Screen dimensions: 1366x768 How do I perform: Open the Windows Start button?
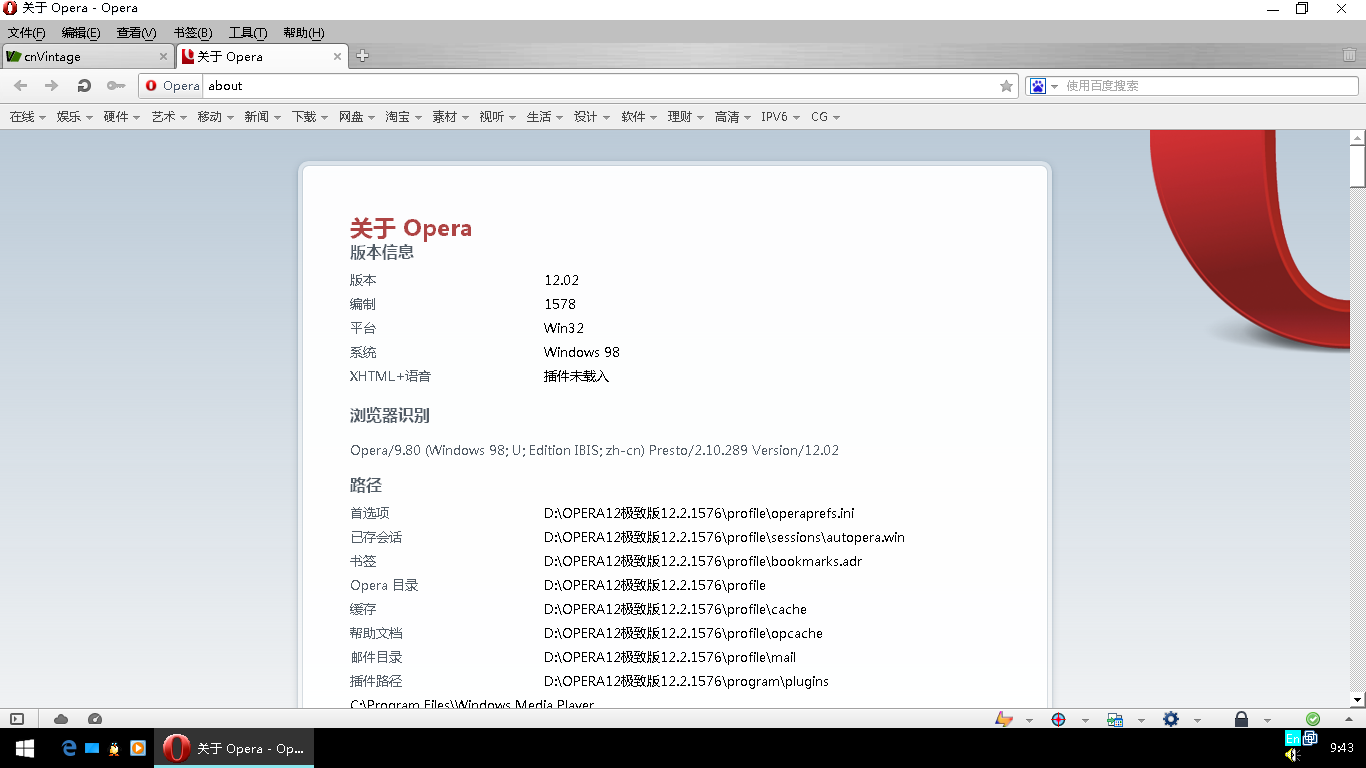24,748
